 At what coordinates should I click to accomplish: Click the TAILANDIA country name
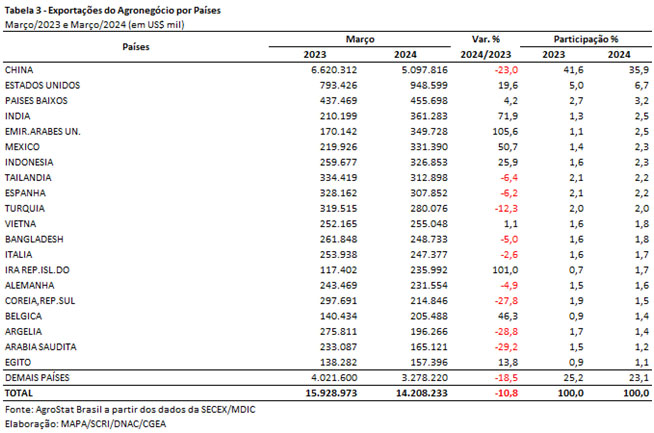[28, 178]
